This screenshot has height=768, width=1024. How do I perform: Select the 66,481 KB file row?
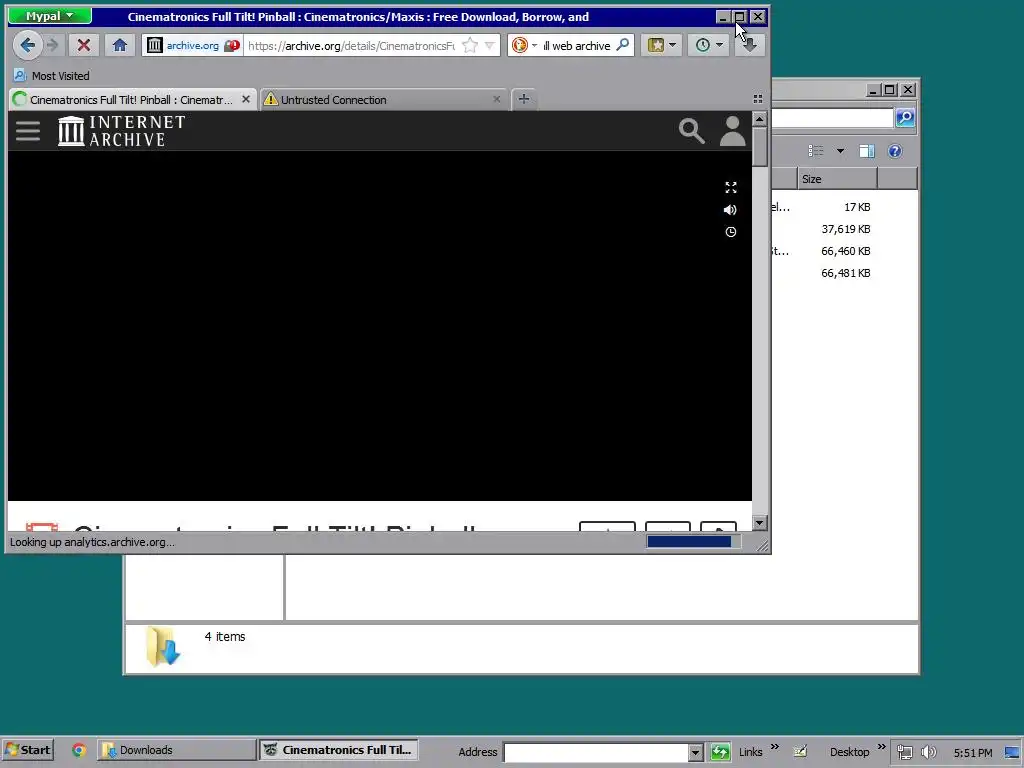pos(844,273)
